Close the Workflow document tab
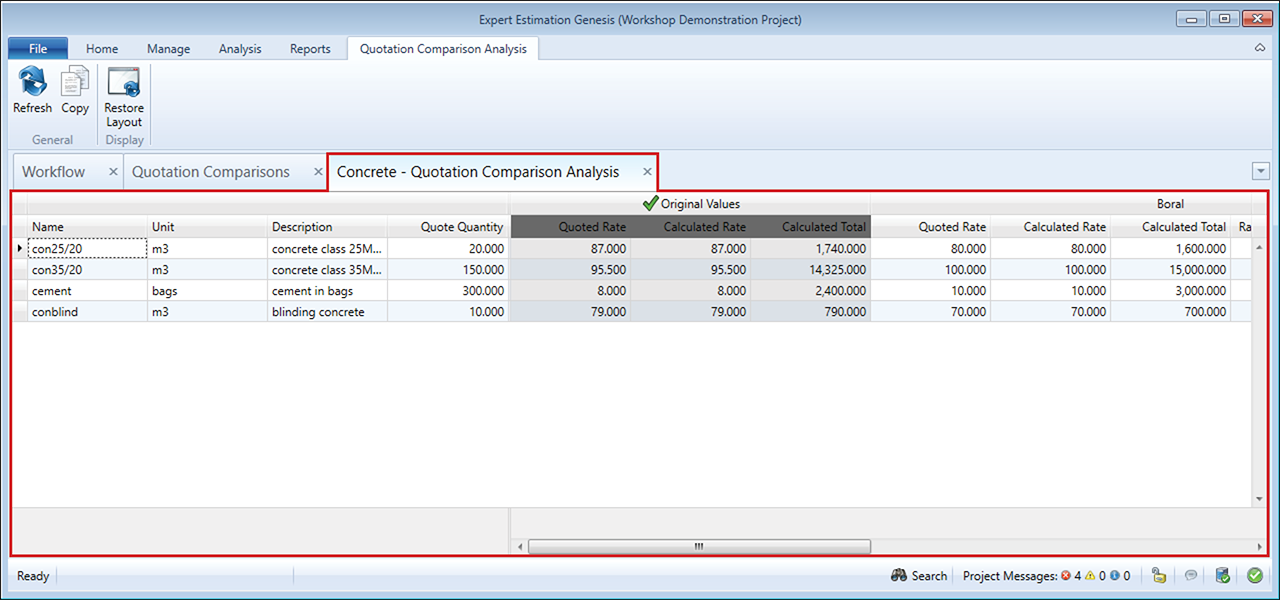Screen dimensions: 1280x600 [113, 172]
